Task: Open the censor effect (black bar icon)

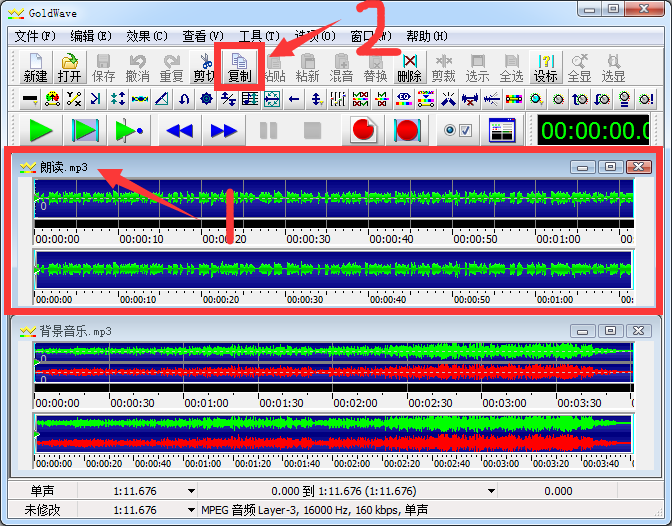Action: pyautogui.click(x=30, y=99)
